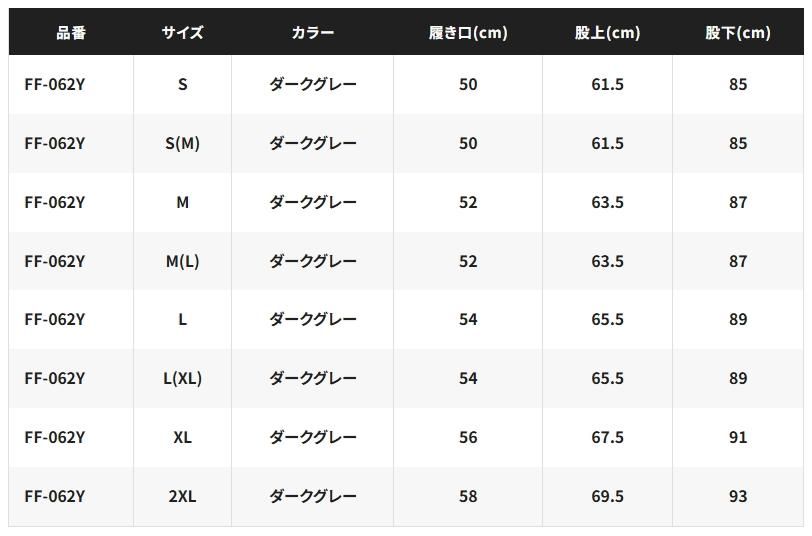Select the size M(L) cell
Screen dimensions: 812x536
[182, 262]
